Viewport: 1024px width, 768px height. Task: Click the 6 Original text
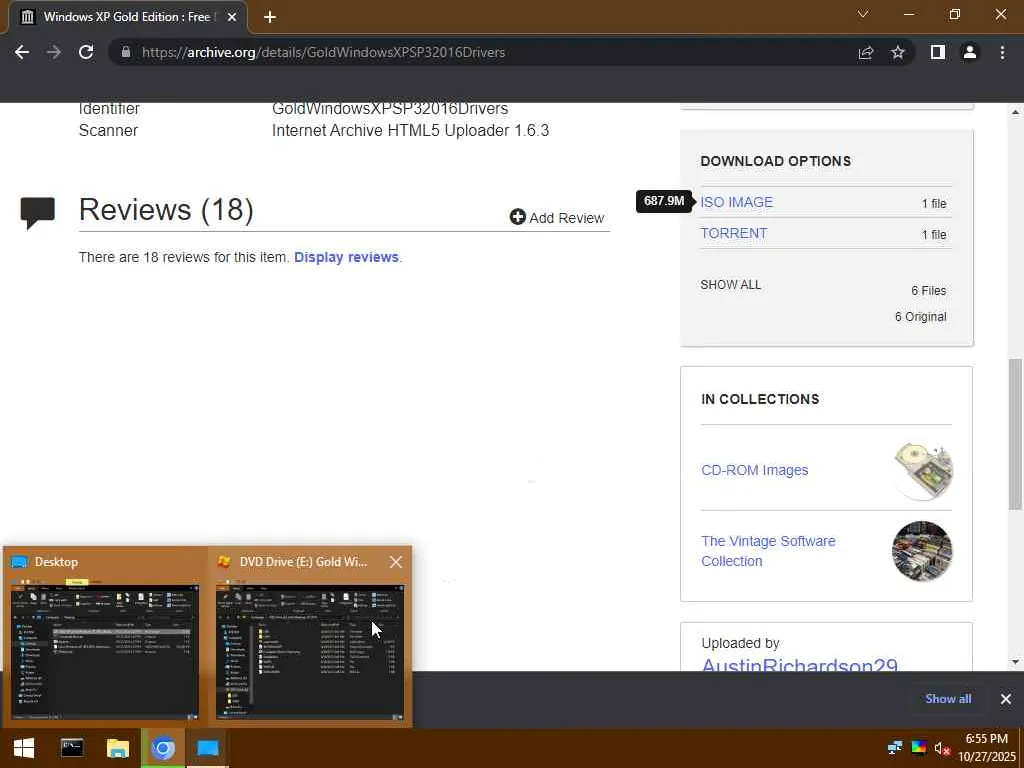920,317
